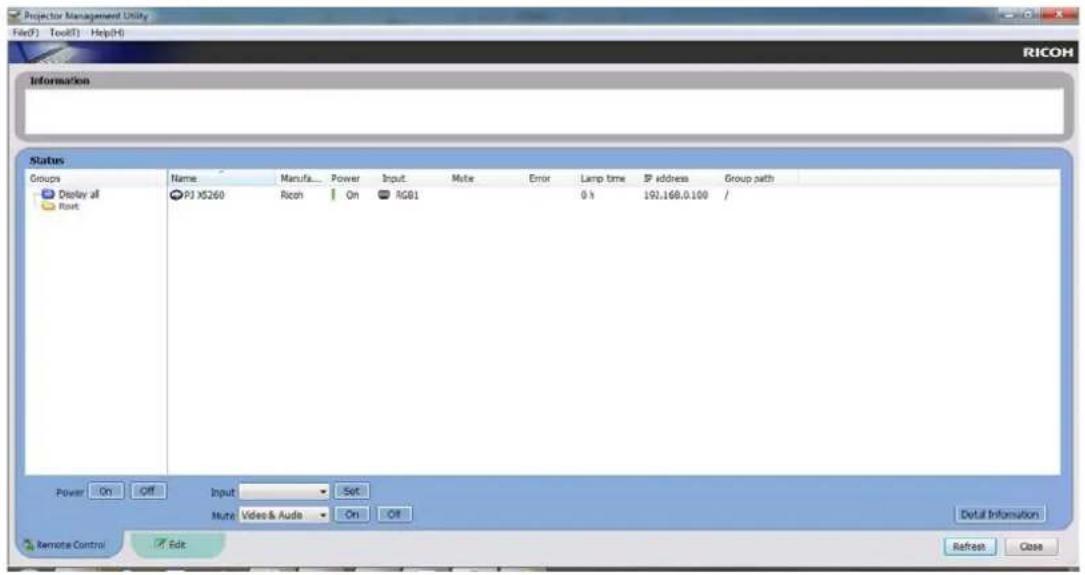Maximize the Projector Management Utility window
This screenshot has height=575, width=1085.
[1029, 15]
